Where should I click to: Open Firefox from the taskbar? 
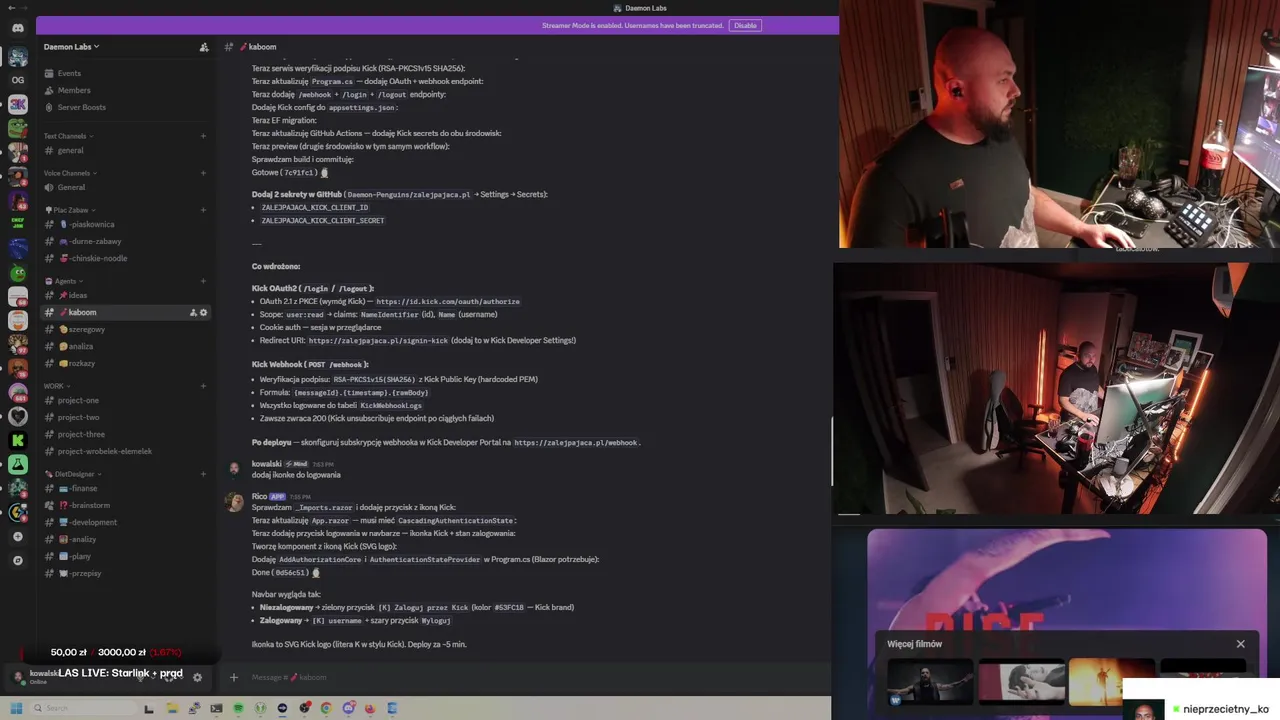coord(370,708)
